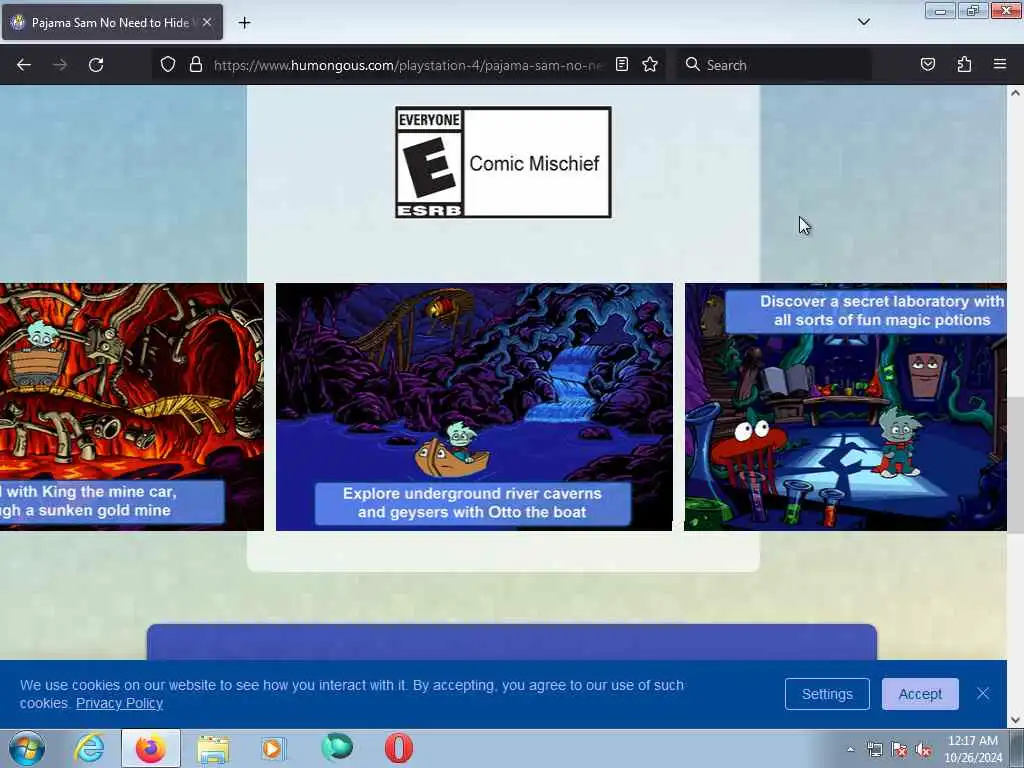Reload the current page
The image size is (1024, 768).
(96, 65)
